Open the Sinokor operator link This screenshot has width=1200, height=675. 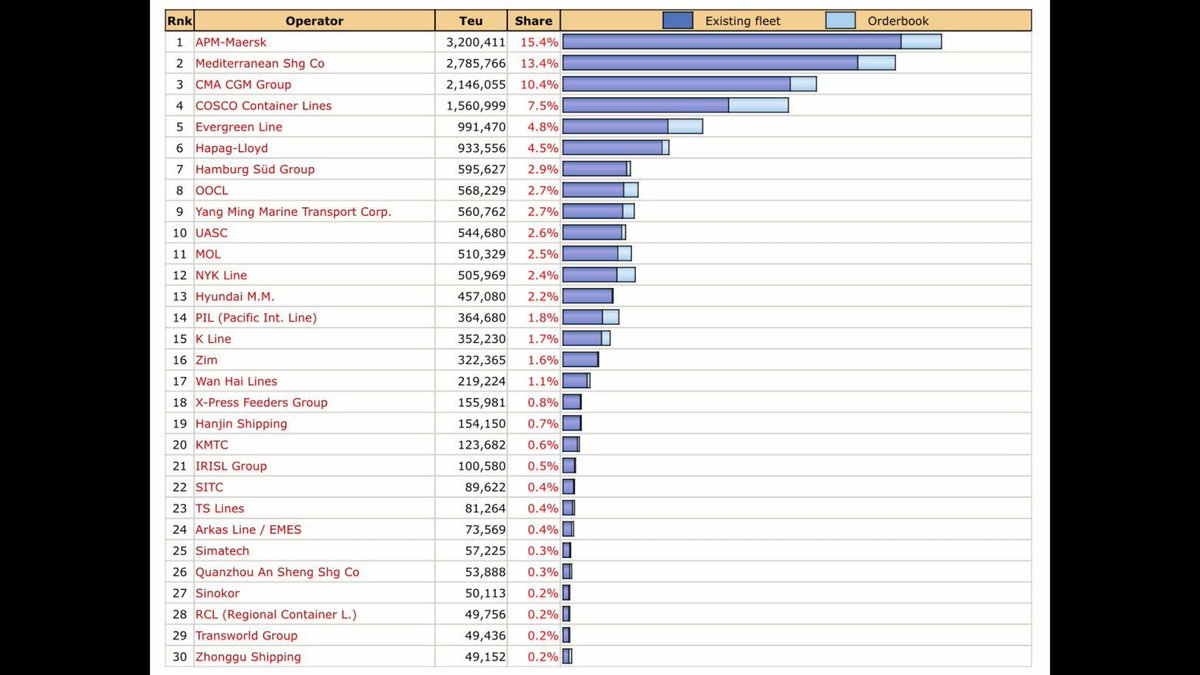tap(217, 593)
